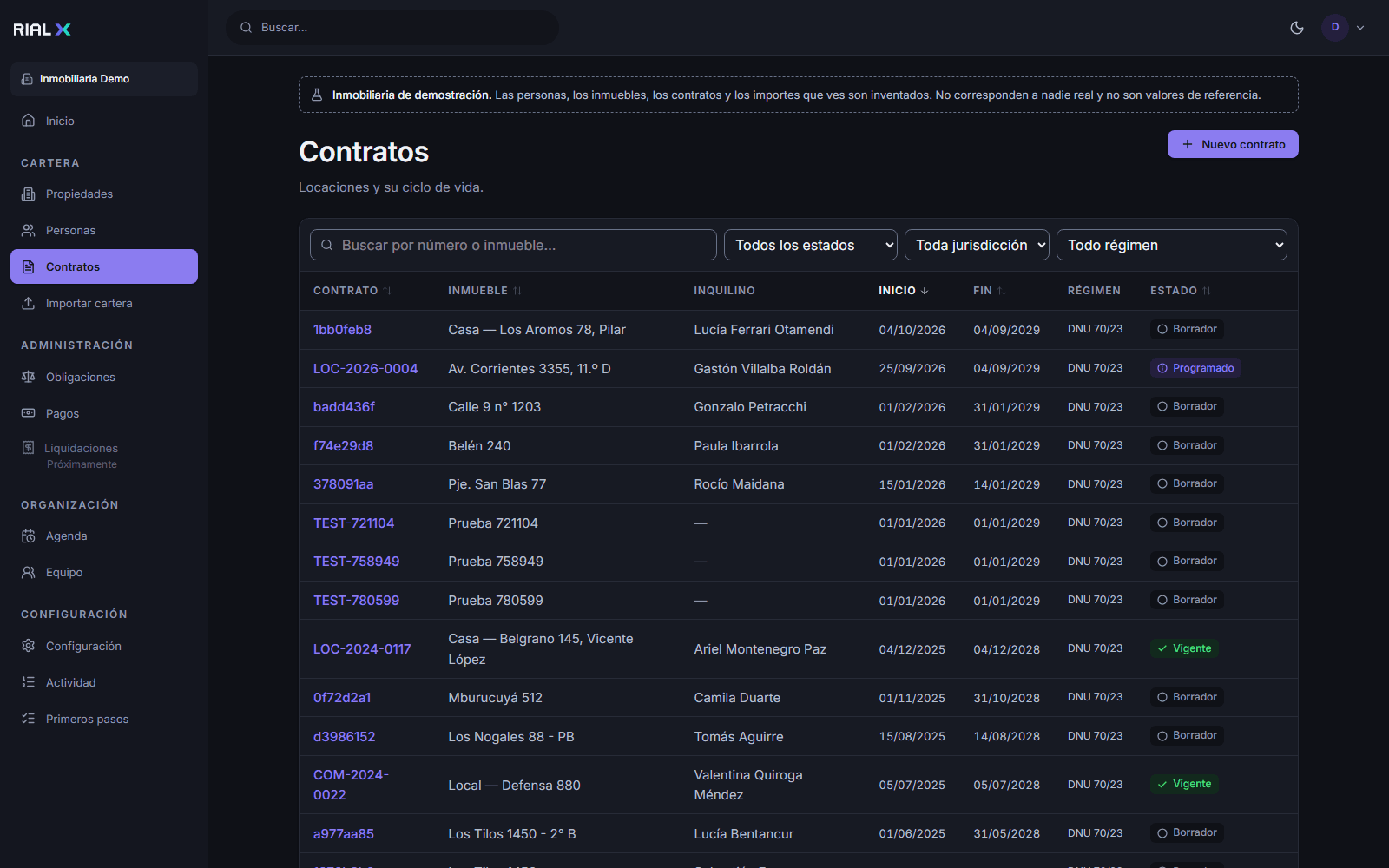This screenshot has height=868, width=1389.
Task: Click Programado status badge
Action: pos(1195,368)
